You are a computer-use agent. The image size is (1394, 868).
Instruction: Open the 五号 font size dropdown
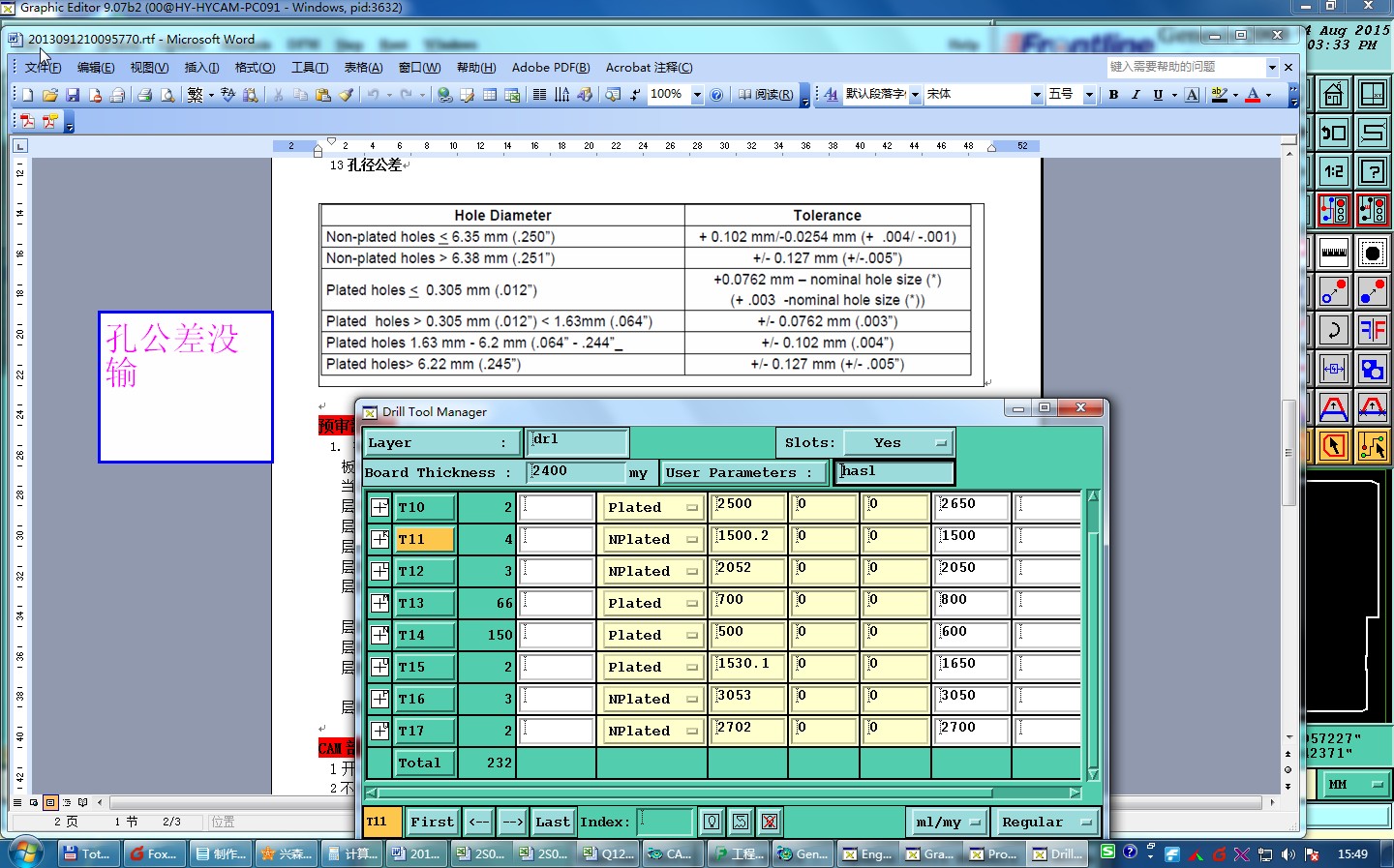pos(1089,95)
